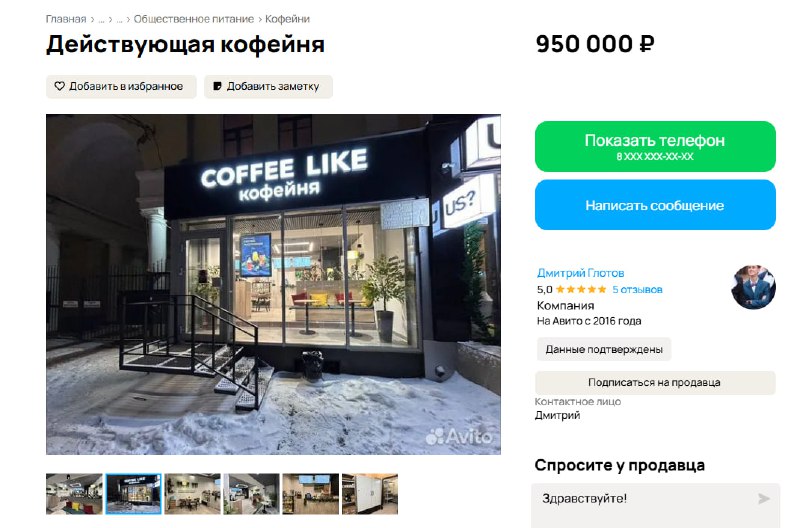Send the message with the arrow icon
Image resolution: width=800 pixels, height=528 pixels.
763,498
